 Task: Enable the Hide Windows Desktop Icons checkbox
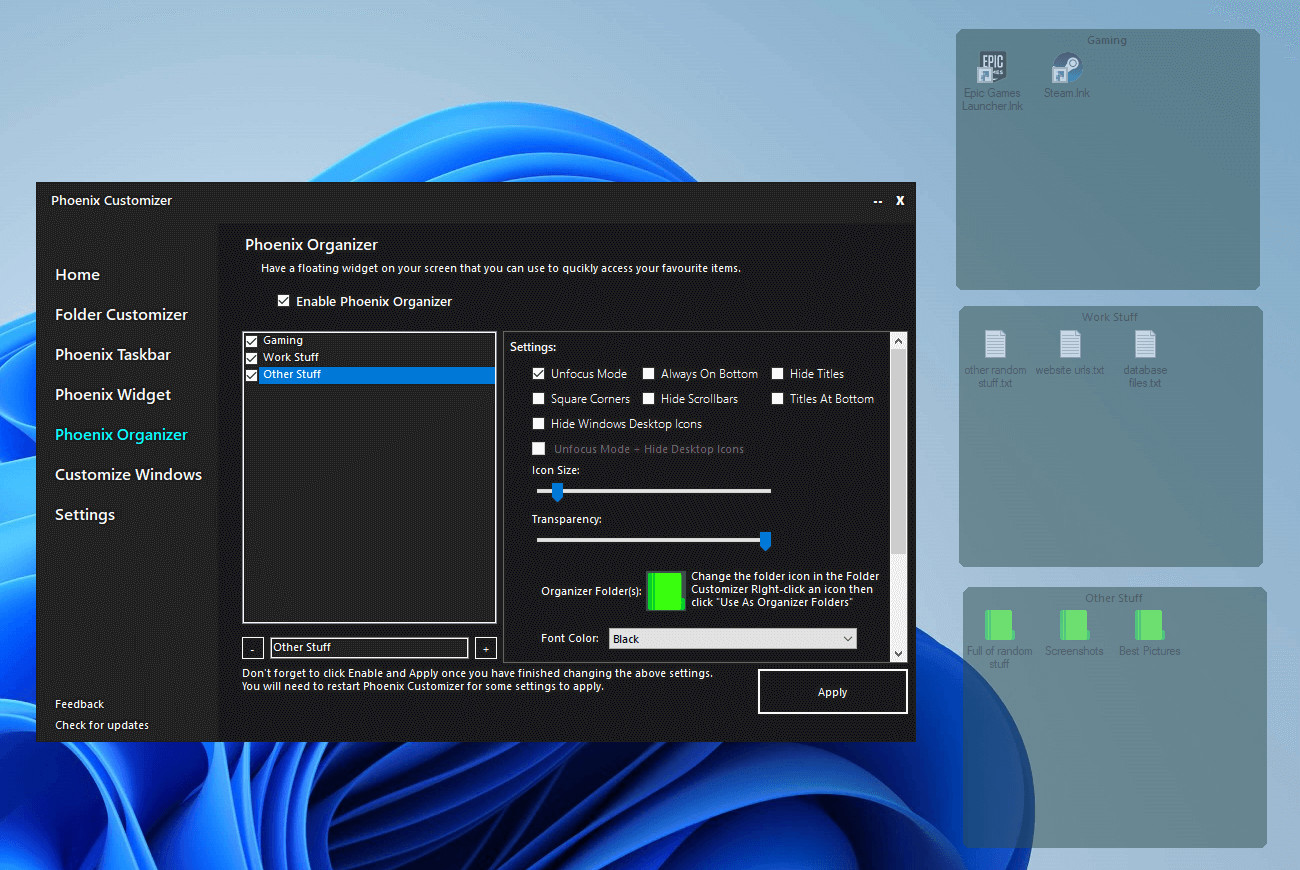click(x=539, y=424)
